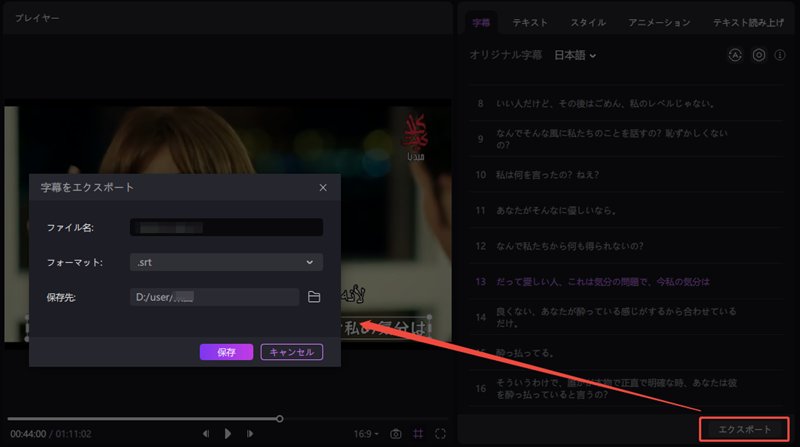Select subtitle line 16
The width and height of the screenshot is (800, 447).
tap(627, 388)
